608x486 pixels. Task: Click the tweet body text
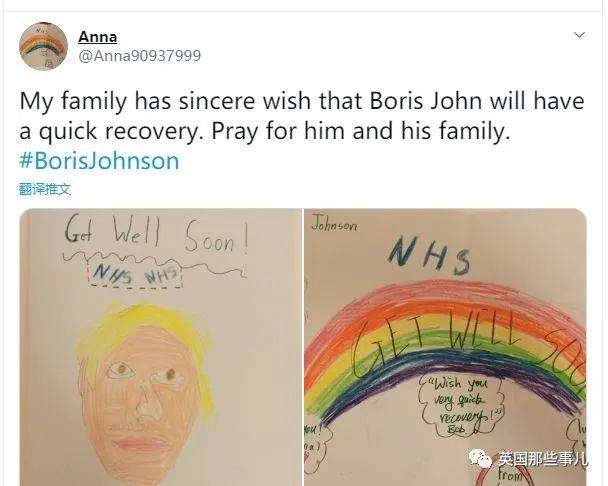(x=302, y=116)
